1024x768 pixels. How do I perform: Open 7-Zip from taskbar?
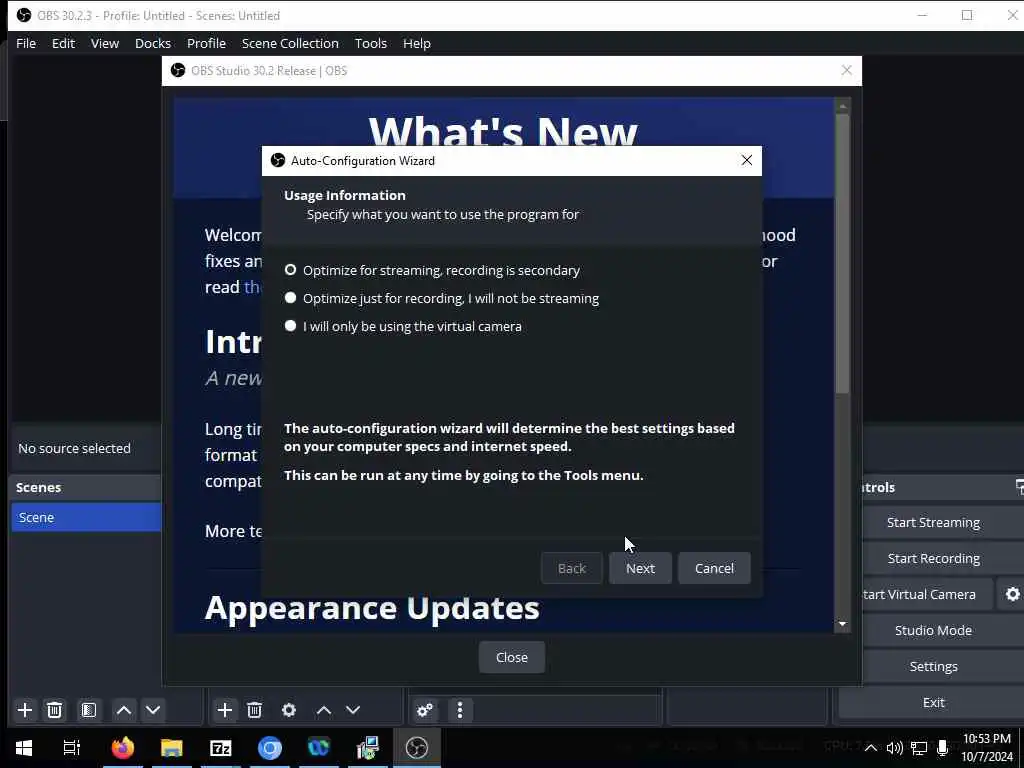[221, 748]
